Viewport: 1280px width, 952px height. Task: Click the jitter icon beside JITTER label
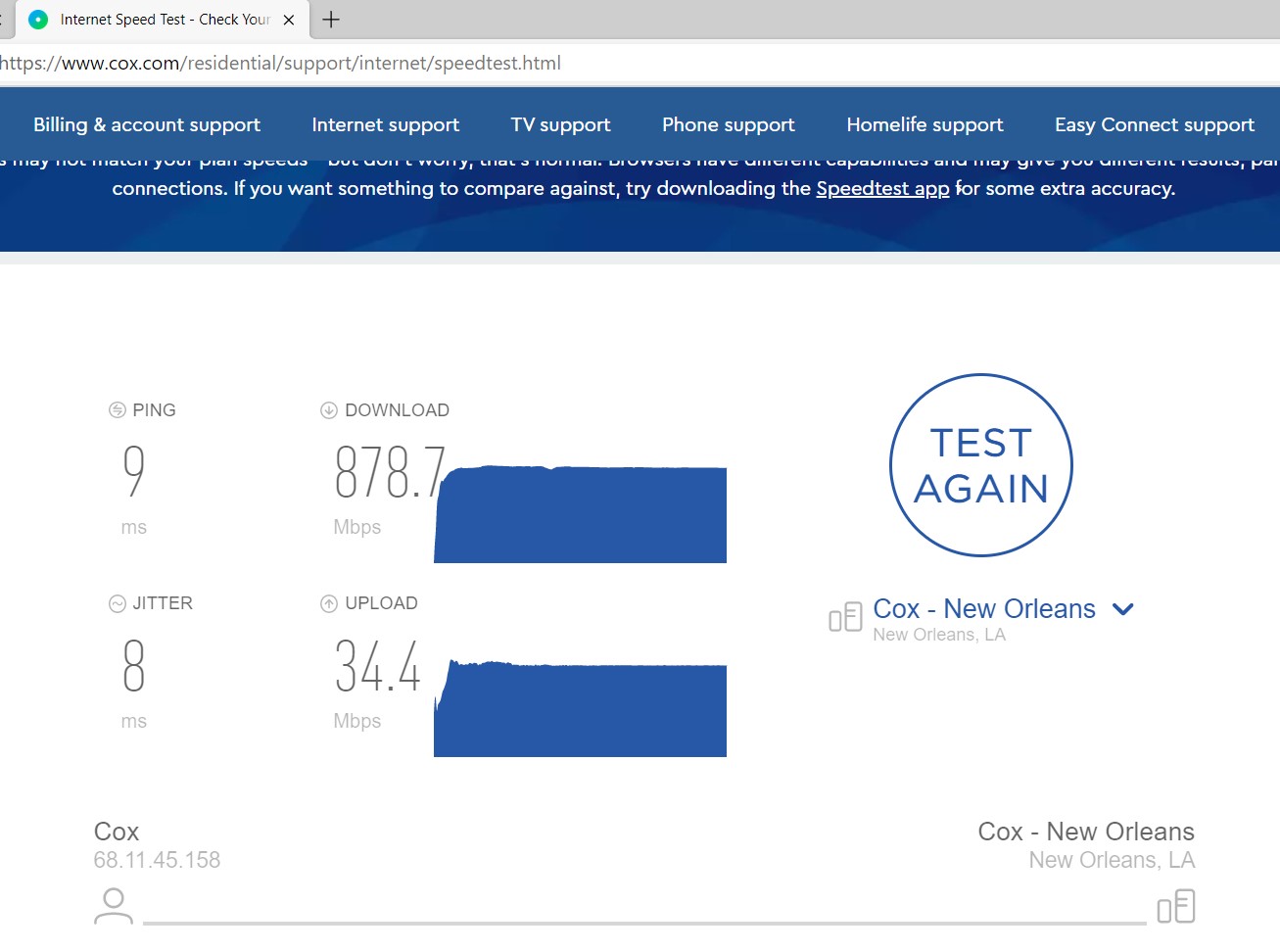[x=118, y=603]
